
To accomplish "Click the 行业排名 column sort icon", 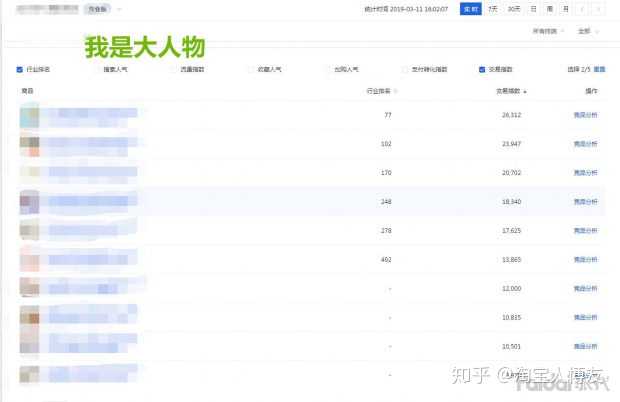I will (397, 91).
